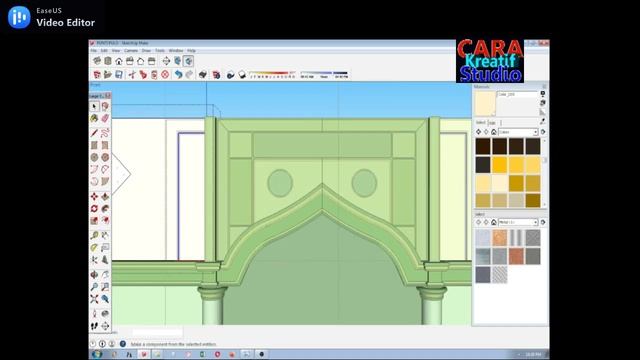The image size is (640, 360).
Task: Open the Help menu
Action: pos(191,51)
